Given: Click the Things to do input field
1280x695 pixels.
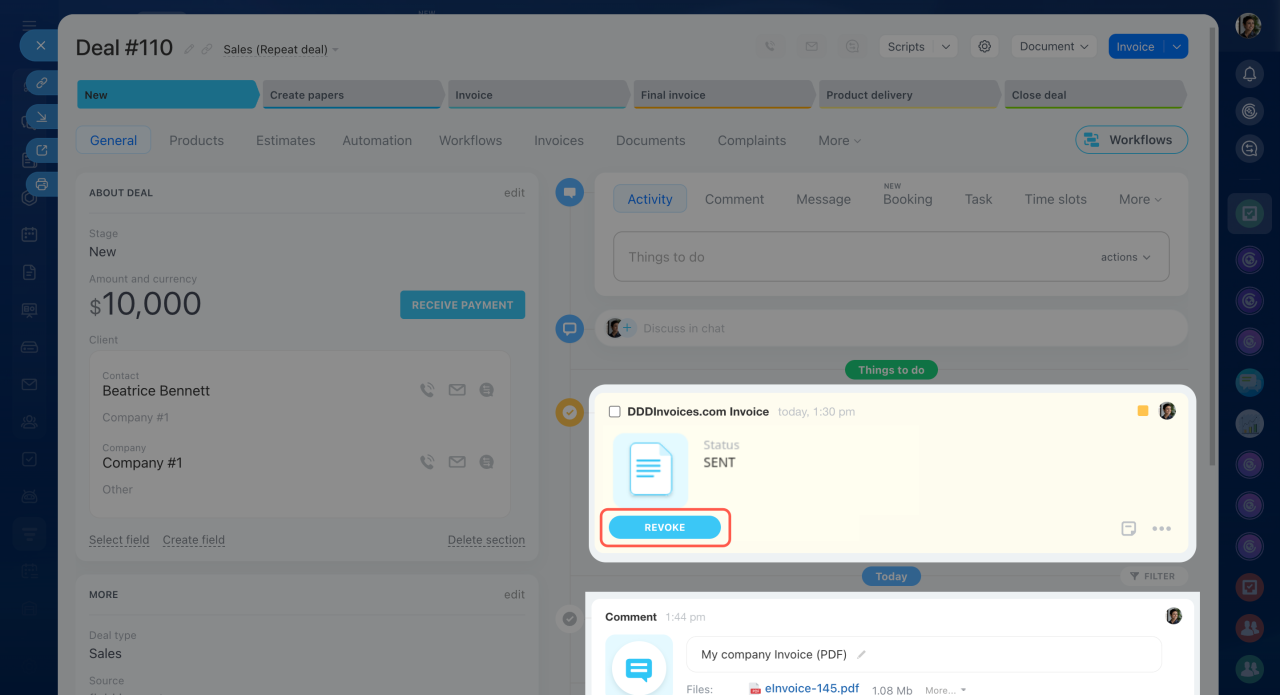Looking at the screenshot, I should pos(850,257).
